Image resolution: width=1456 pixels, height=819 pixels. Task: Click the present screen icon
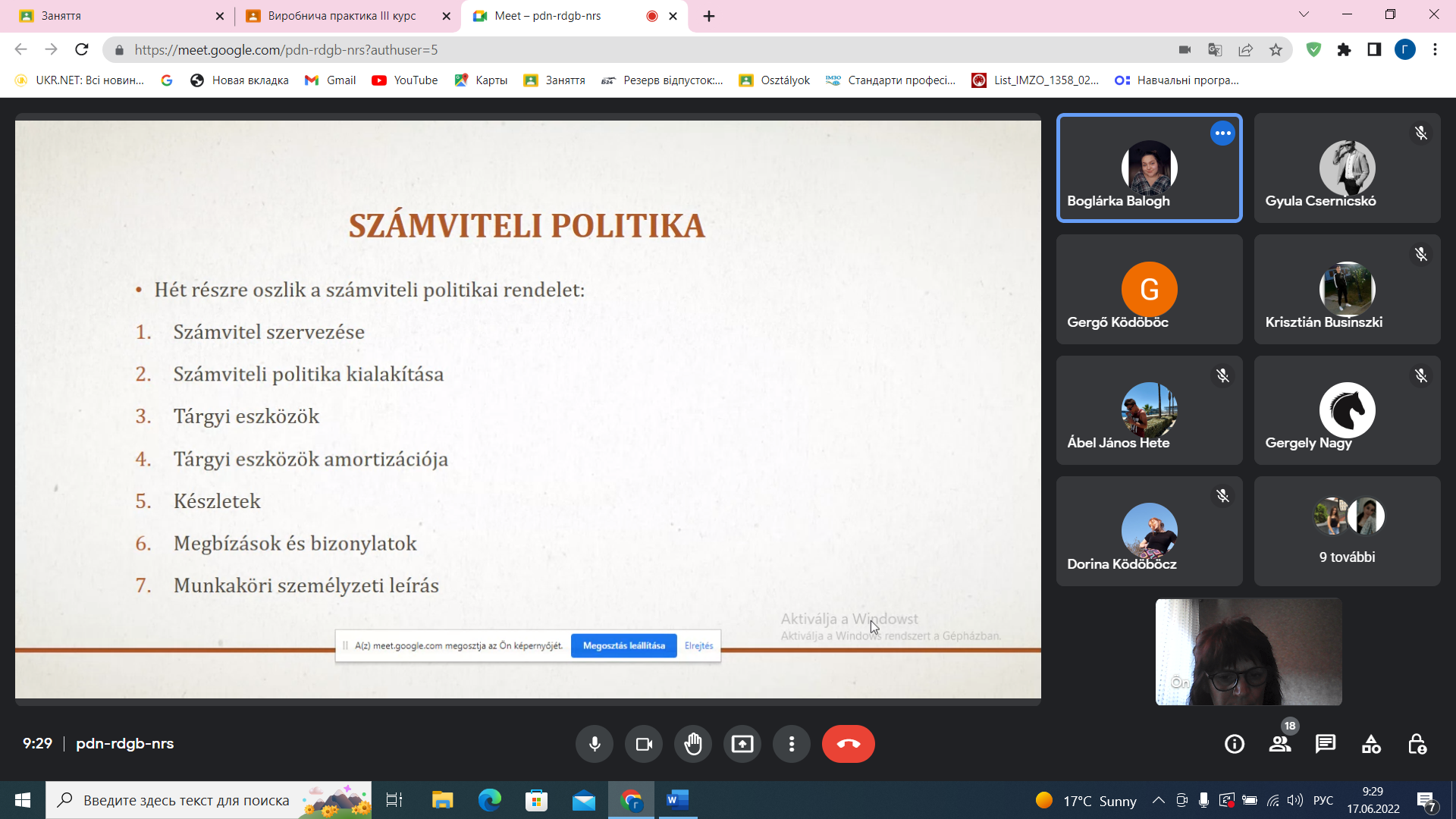point(742,744)
